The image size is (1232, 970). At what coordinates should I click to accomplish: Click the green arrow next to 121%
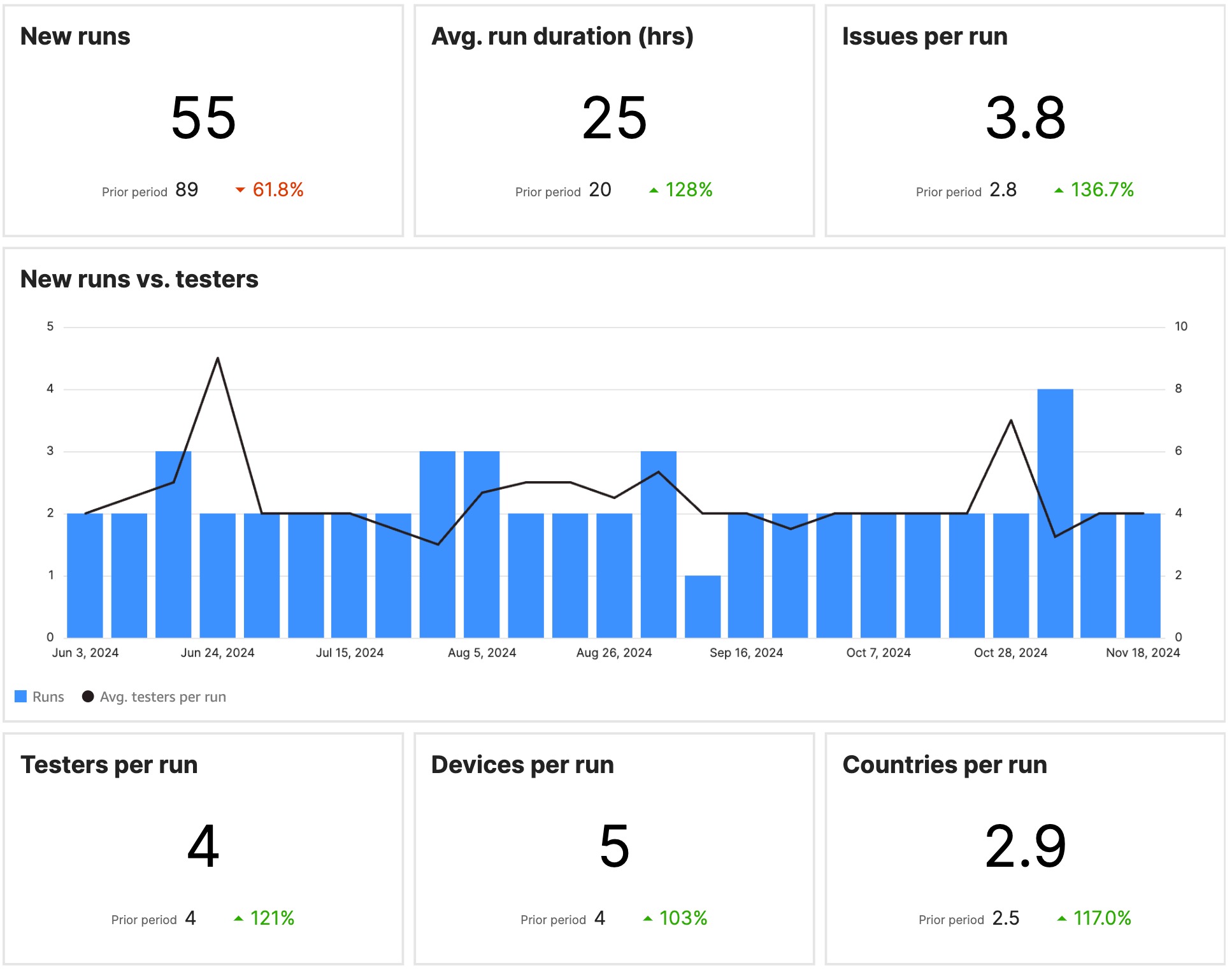point(240,918)
